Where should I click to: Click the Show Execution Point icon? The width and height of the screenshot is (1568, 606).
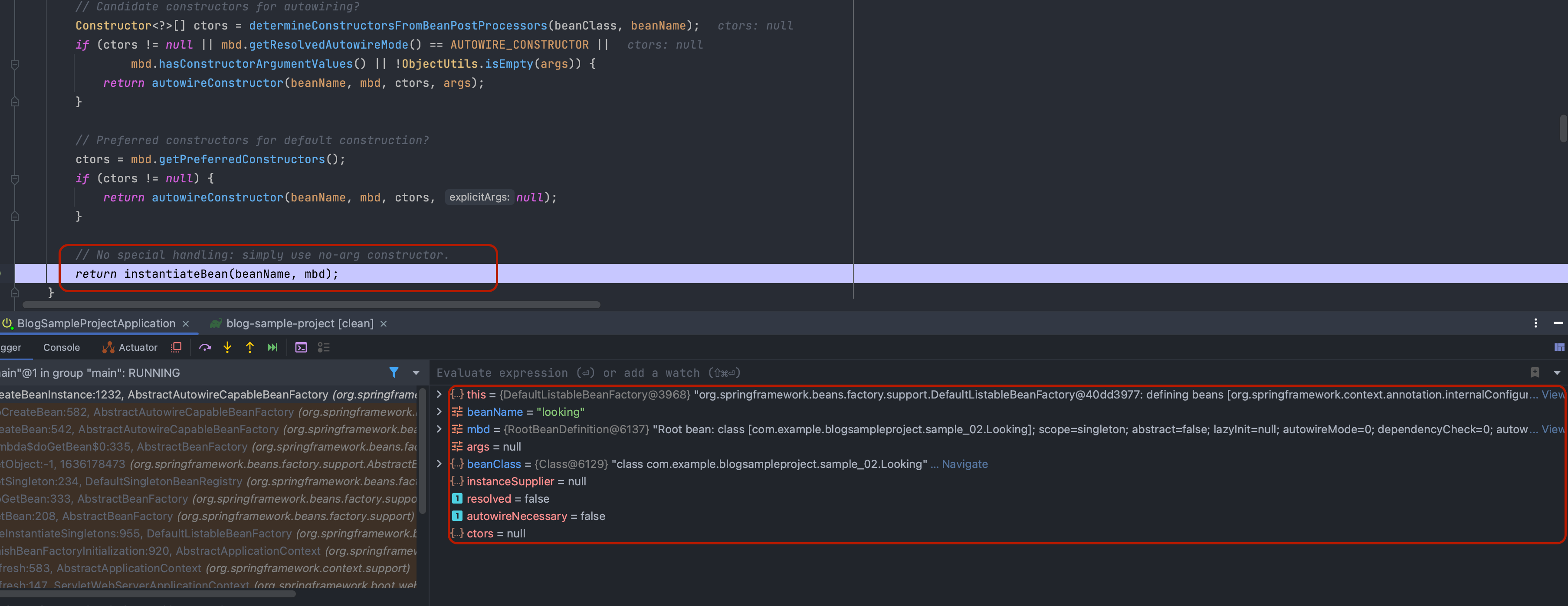click(177, 347)
